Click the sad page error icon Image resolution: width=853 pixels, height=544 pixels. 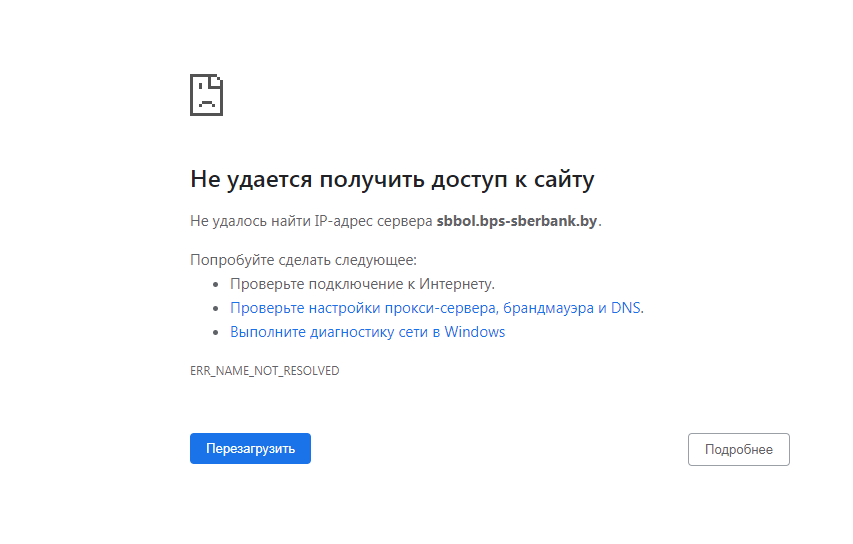click(x=206, y=95)
